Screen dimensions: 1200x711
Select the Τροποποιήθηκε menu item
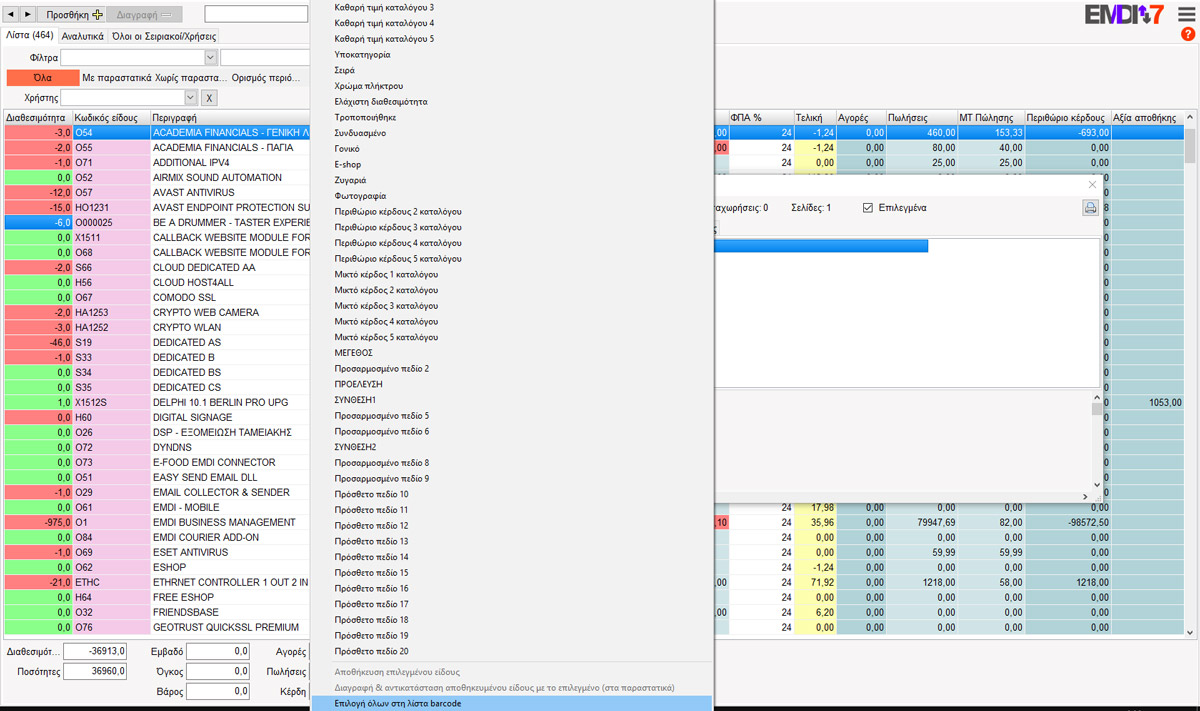(511, 117)
